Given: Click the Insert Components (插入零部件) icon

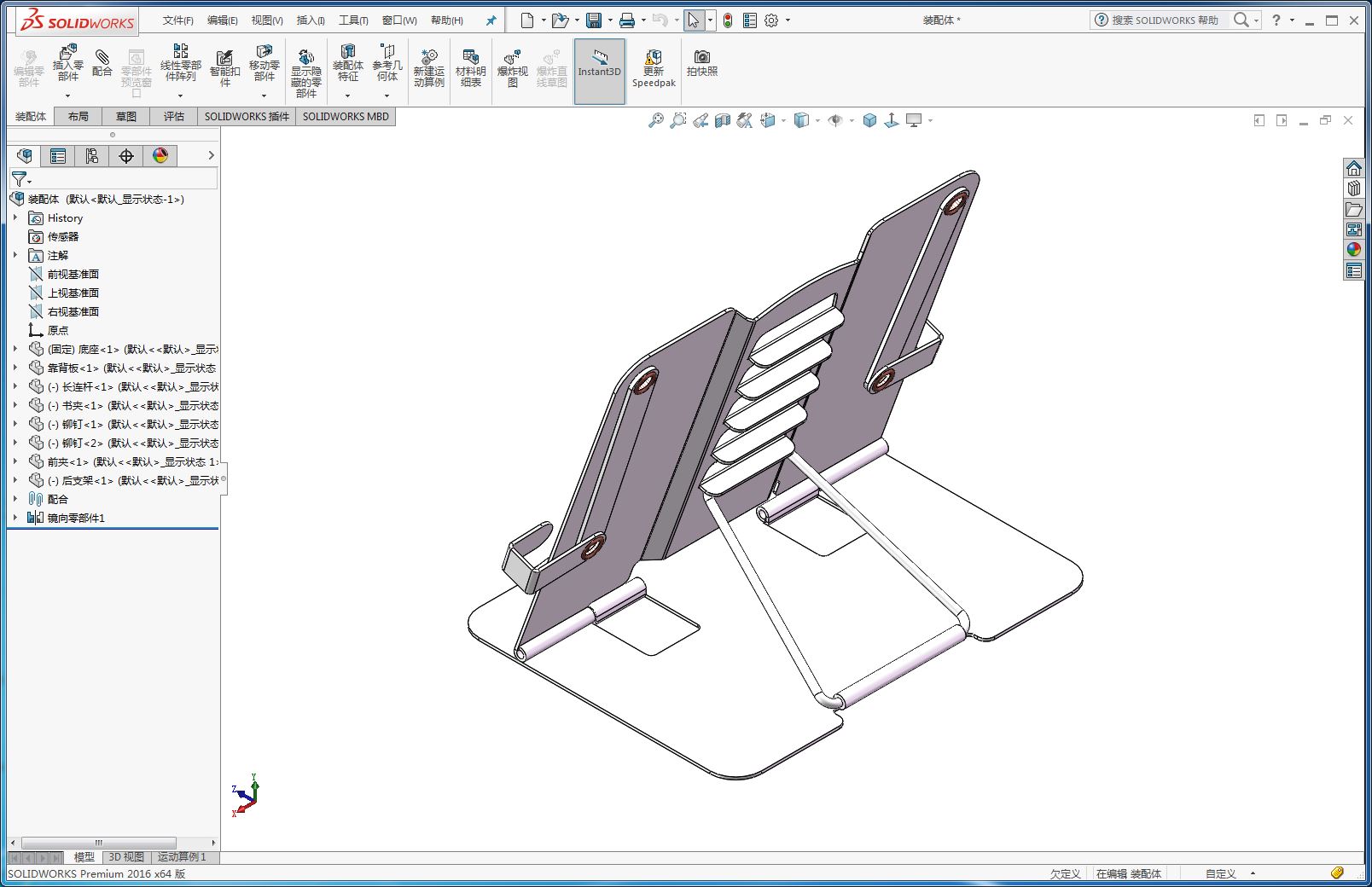Looking at the screenshot, I should (x=67, y=65).
